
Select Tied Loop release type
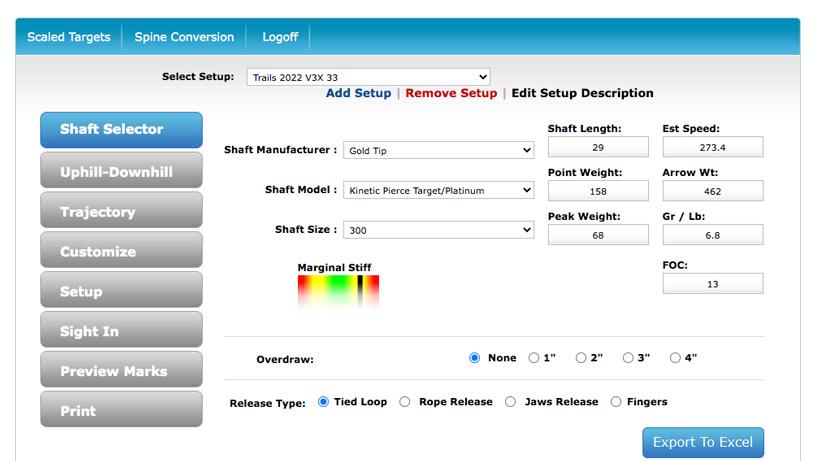pyautogui.click(x=323, y=401)
